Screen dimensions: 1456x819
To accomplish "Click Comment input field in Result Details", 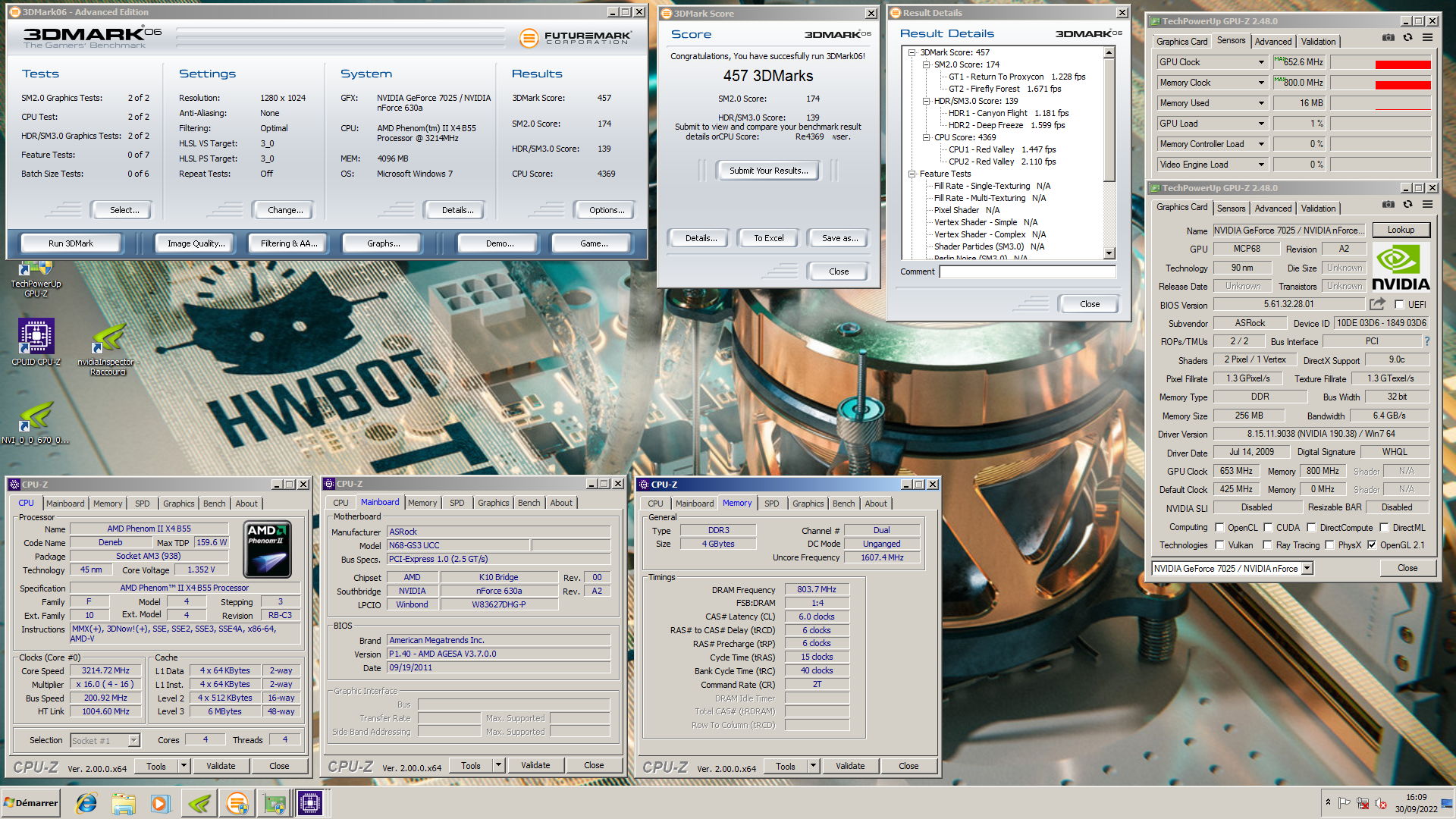I will coord(1028,271).
